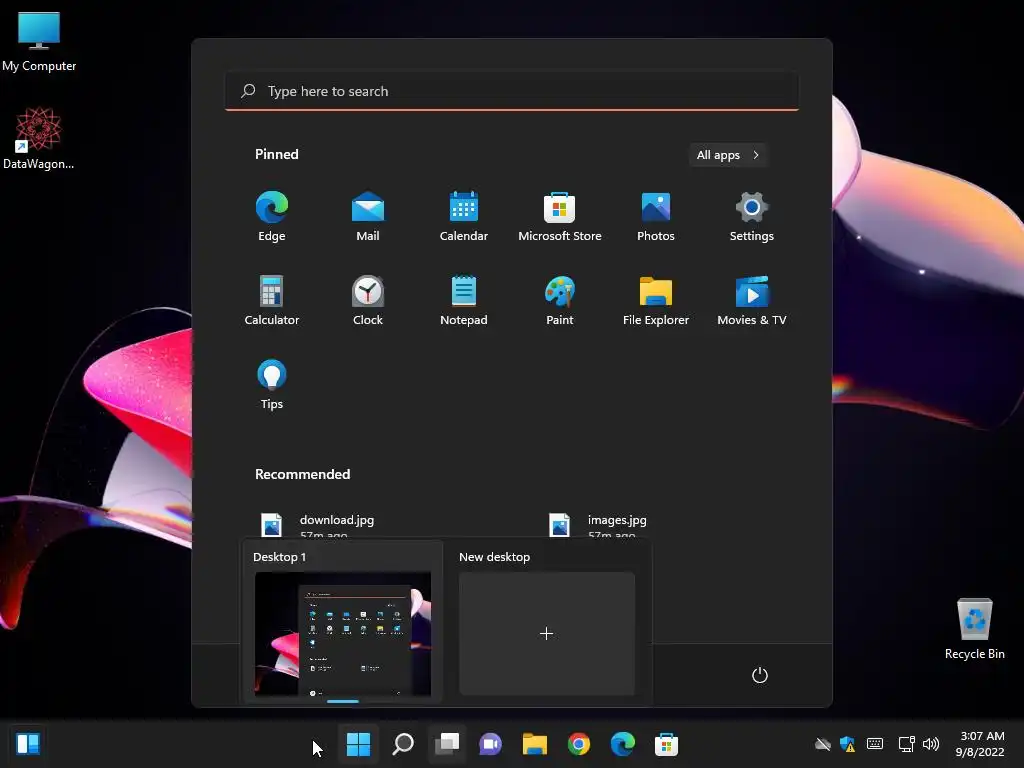Launch the Photos app
This screenshot has height=768, width=1024.
(x=656, y=216)
